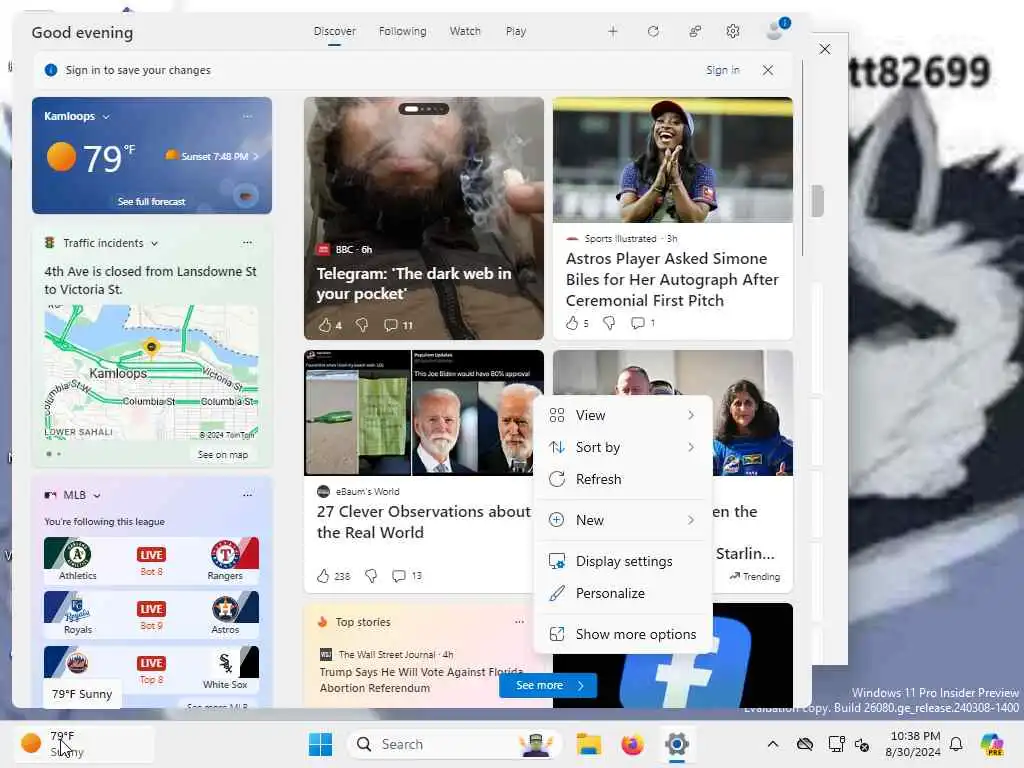Open comments on Telegram story
1024x768 pixels.
click(x=398, y=325)
